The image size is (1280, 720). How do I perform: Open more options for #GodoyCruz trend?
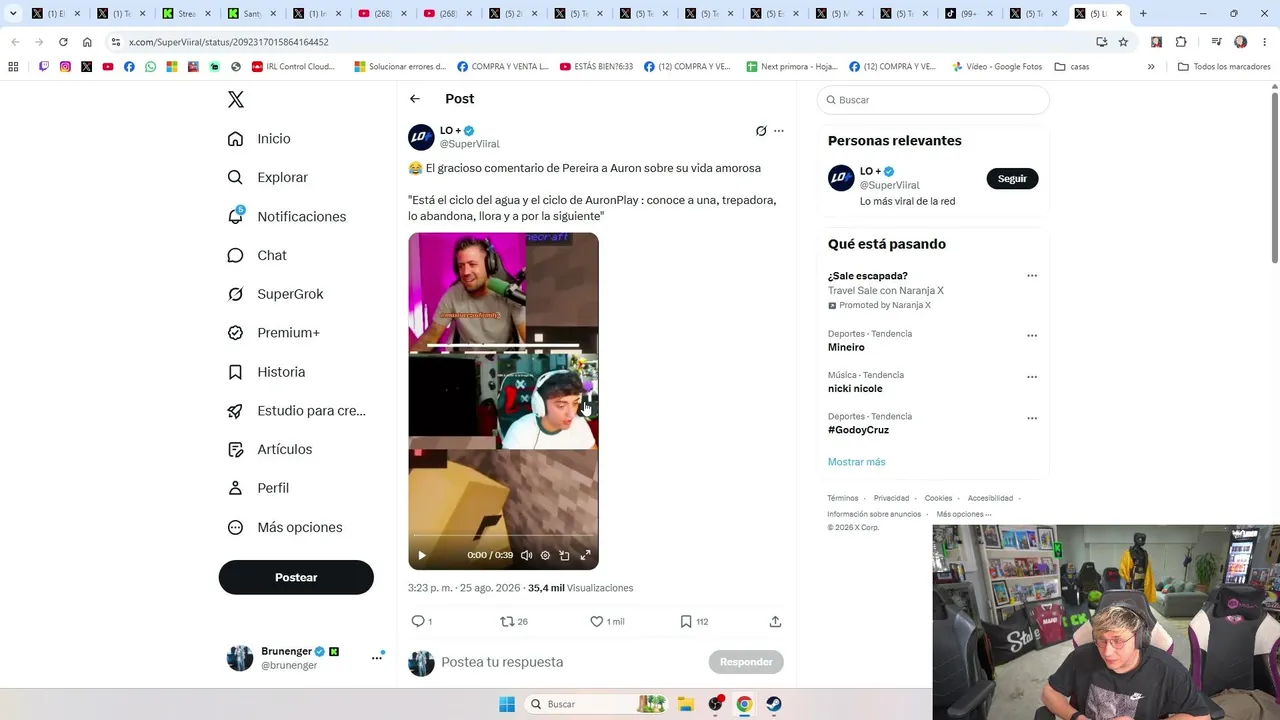click(1032, 418)
